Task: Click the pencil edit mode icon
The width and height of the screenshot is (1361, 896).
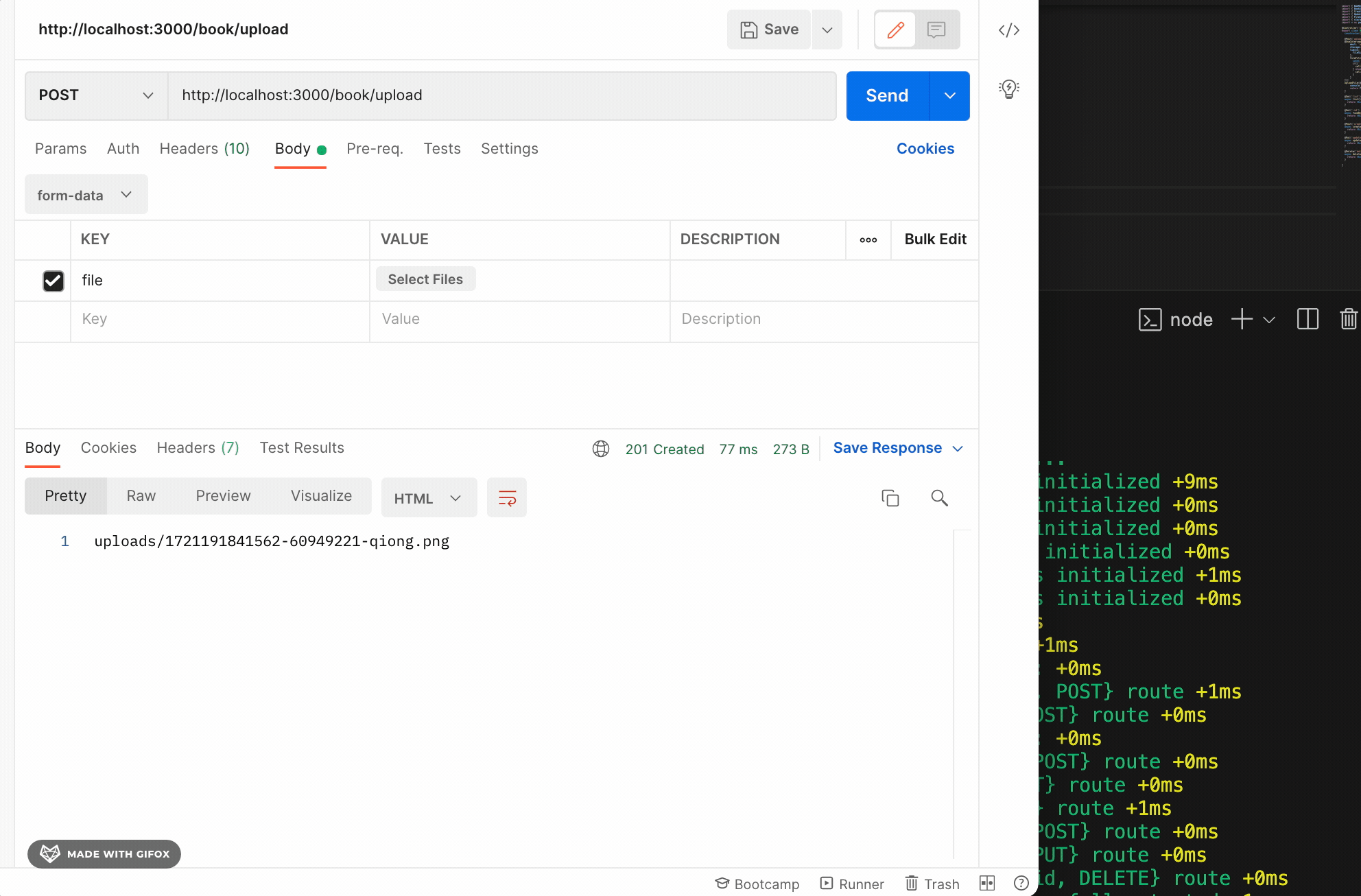Action: tap(895, 30)
